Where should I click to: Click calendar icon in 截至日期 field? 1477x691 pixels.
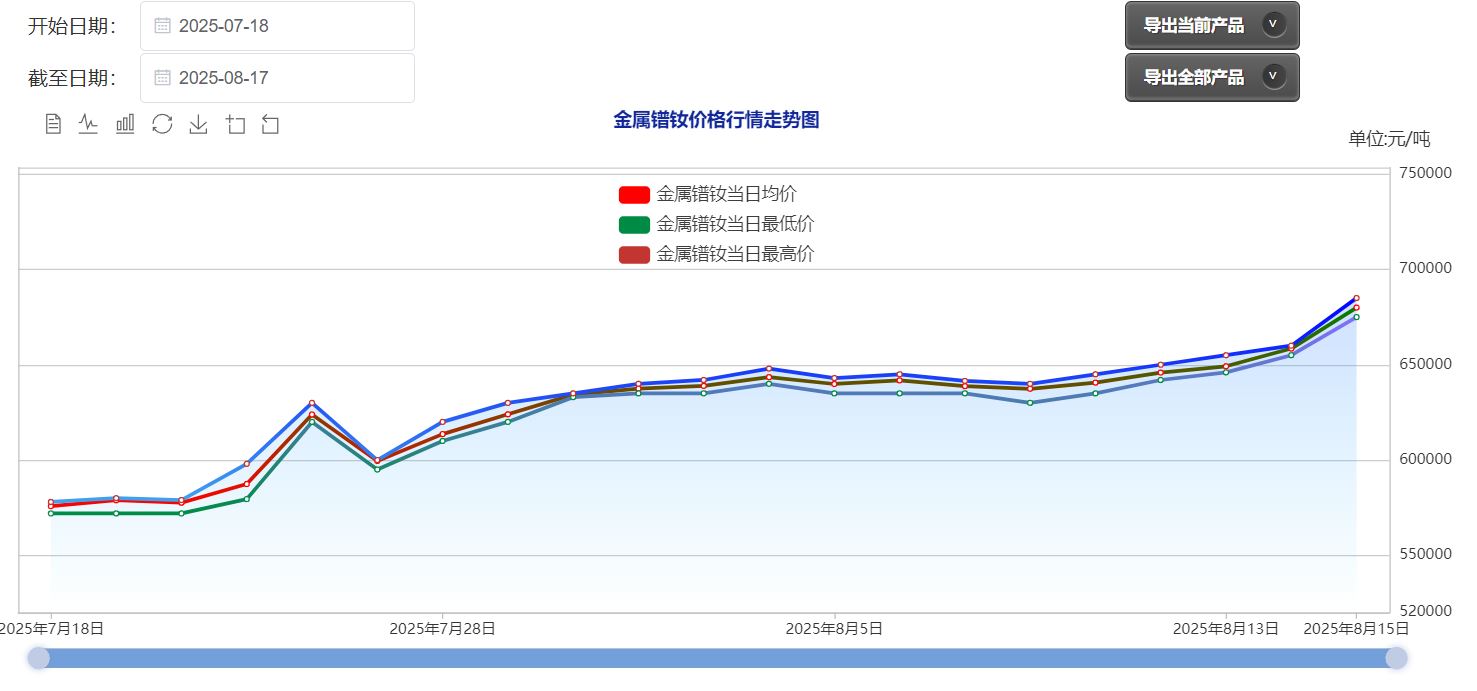click(x=162, y=78)
